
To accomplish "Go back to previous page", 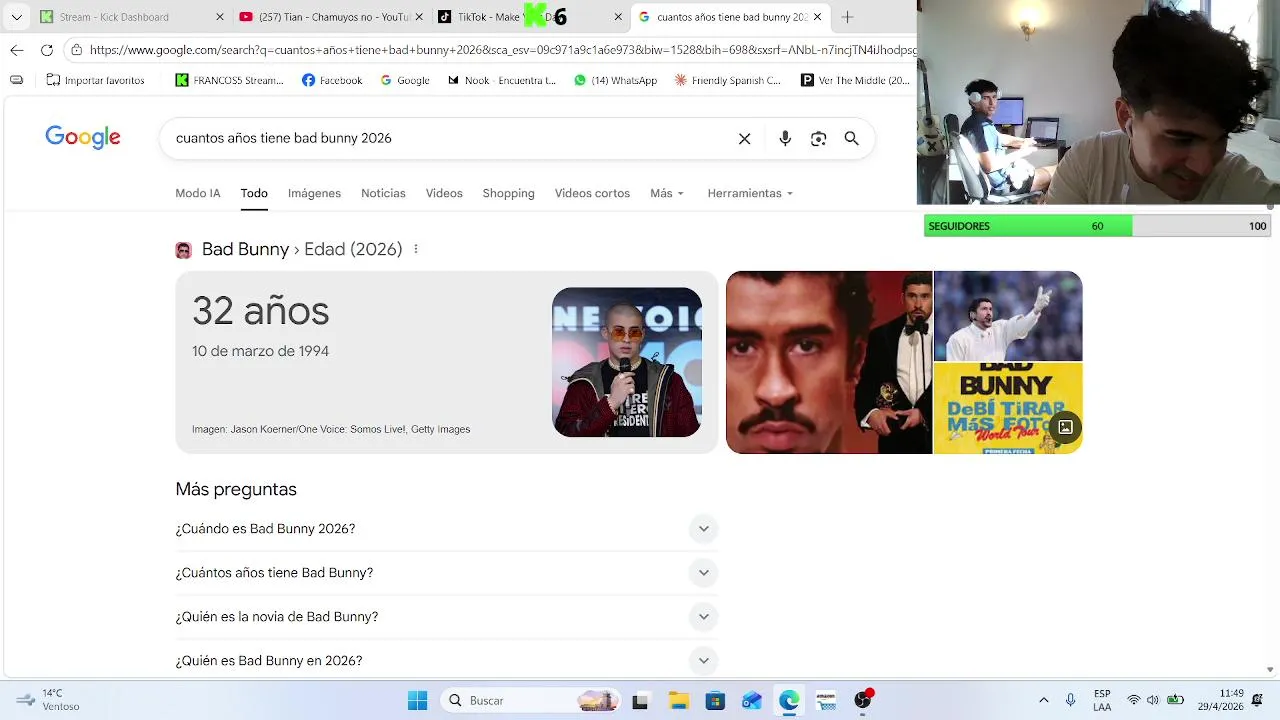I will click(x=17, y=50).
